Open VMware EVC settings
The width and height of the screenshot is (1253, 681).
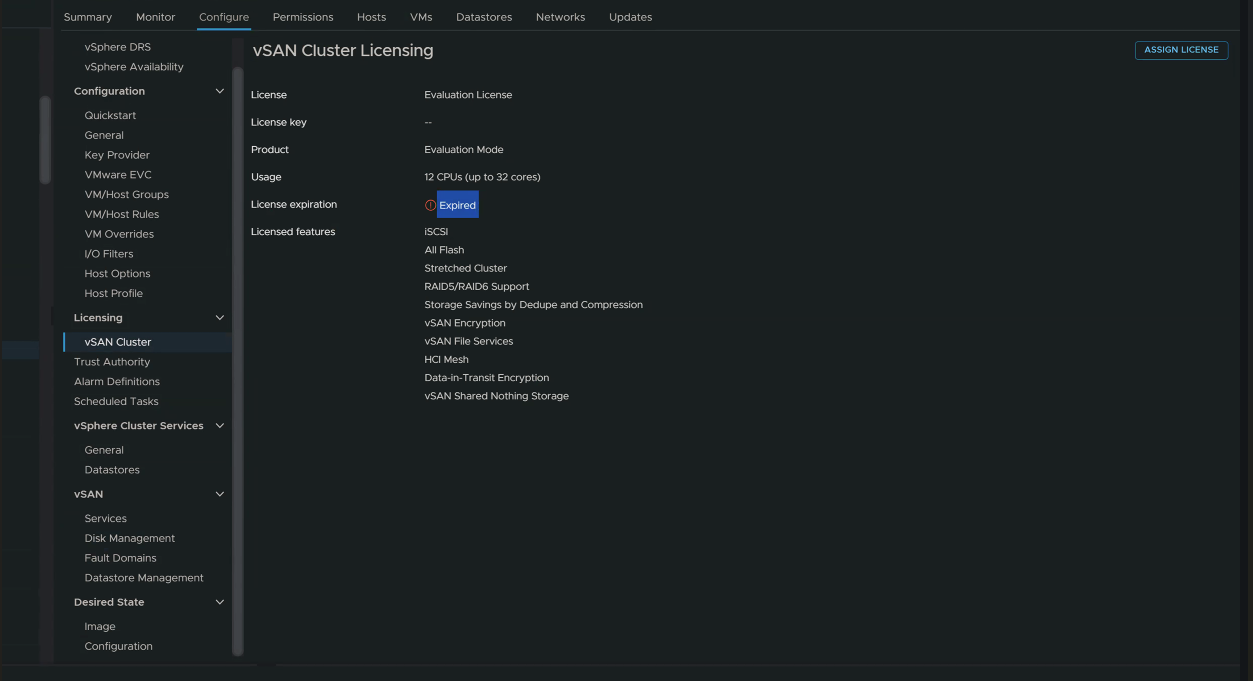click(x=118, y=175)
